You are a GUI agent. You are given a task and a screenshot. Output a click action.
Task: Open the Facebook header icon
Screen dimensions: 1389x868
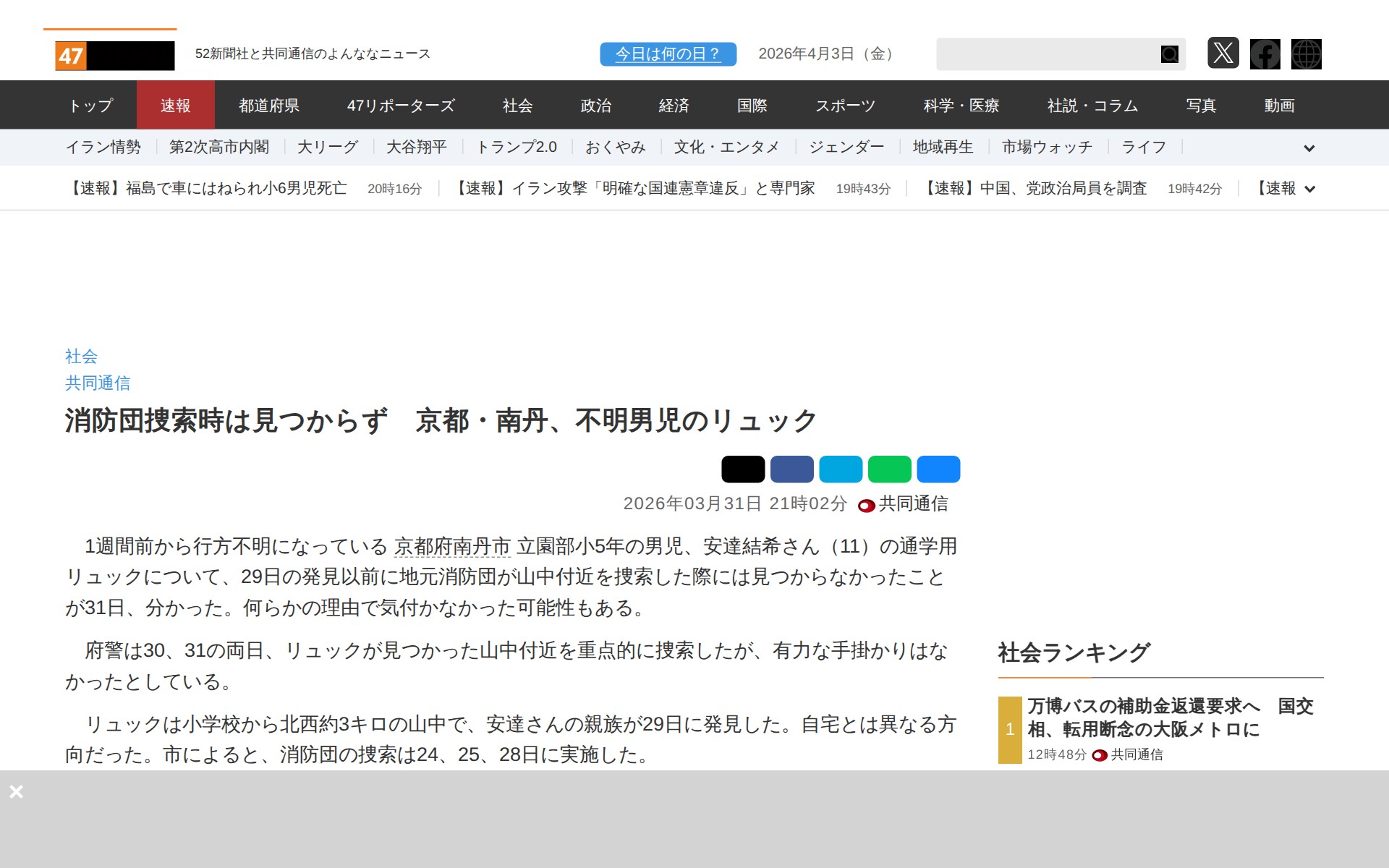(x=1265, y=54)
